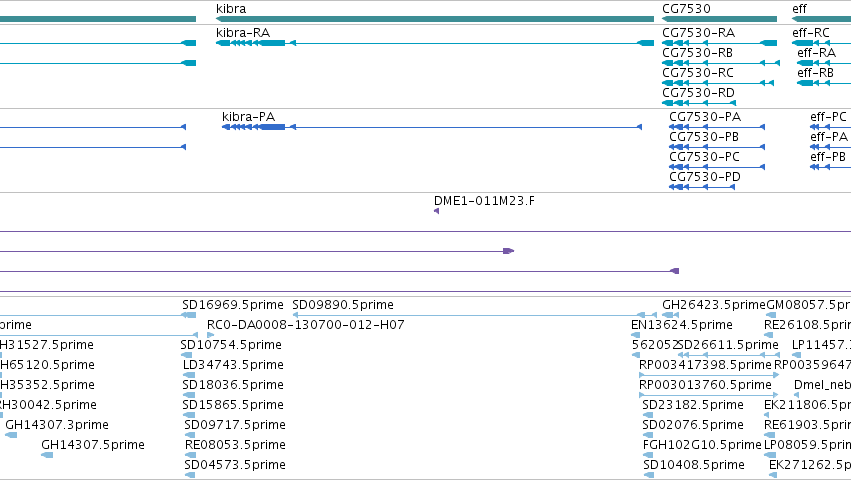Select the SD23182.5prime EST

tap(648, 415)
